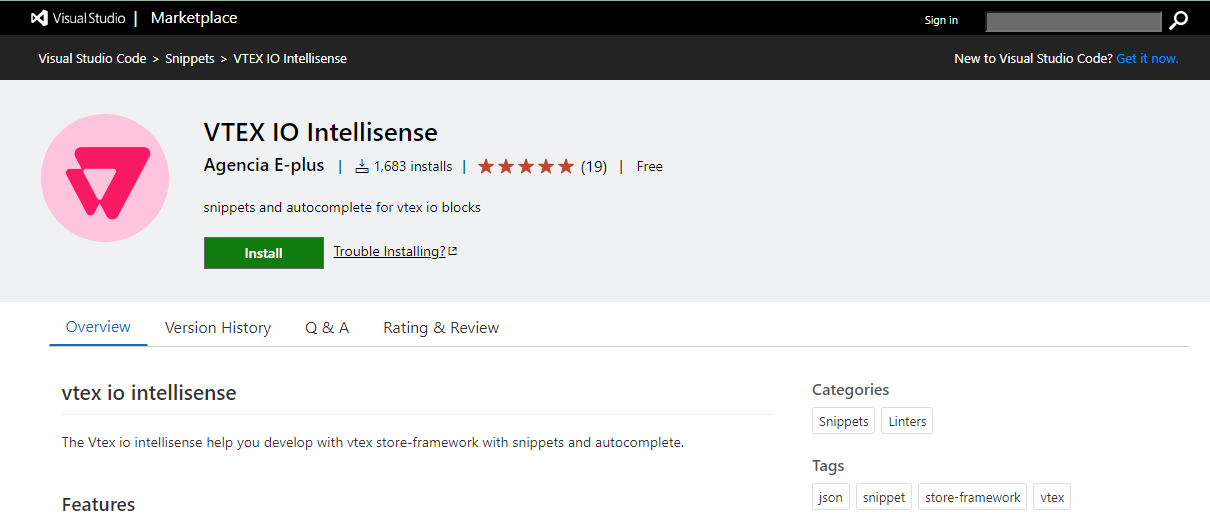The height and width of the screenshot is (523, 1210).
Task: Focus the Marketplace search field
Action: (1073, 21)
